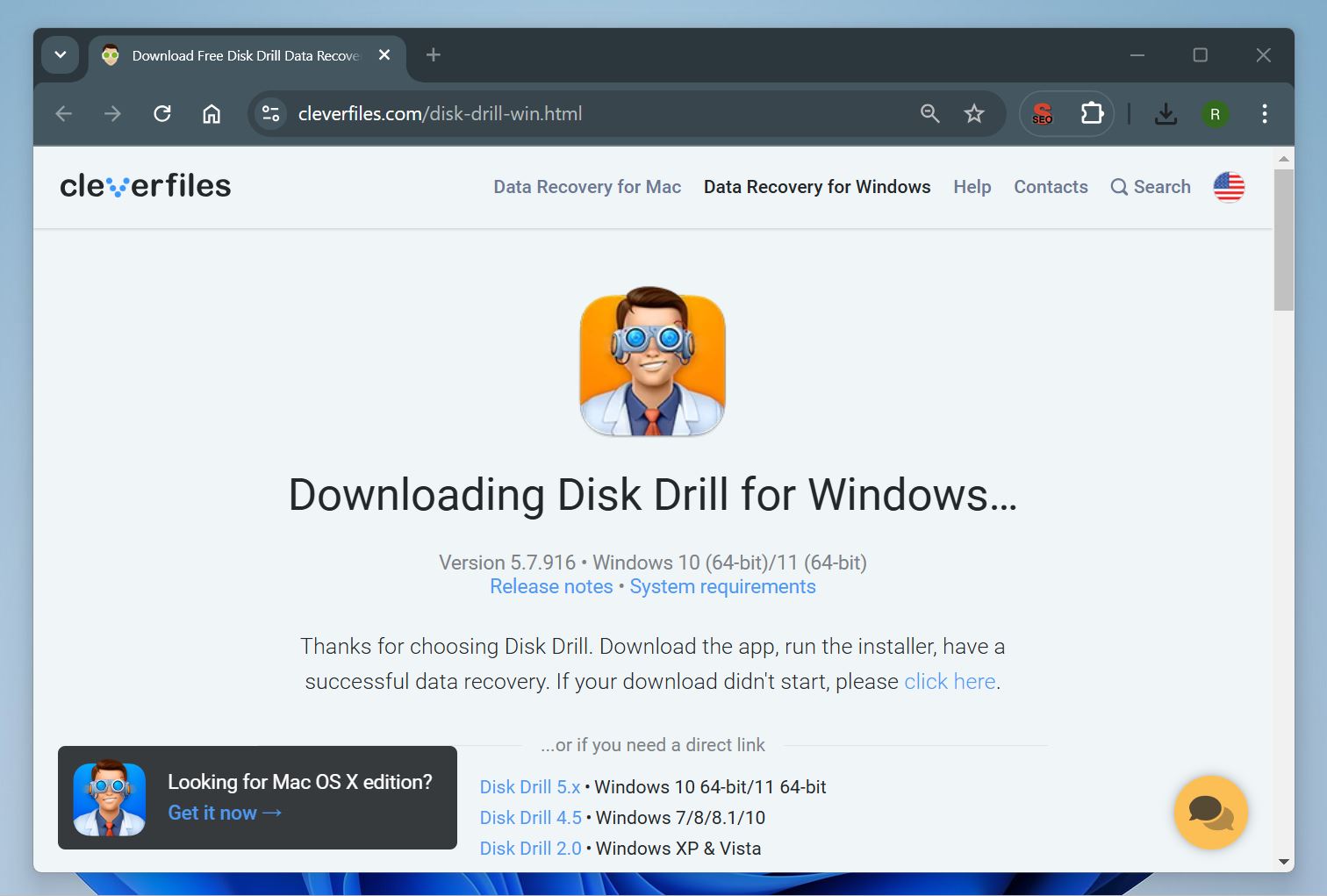Open the SEO extension icon
The width and height of the screenshot is (1327, 896).
point(1043,113)
